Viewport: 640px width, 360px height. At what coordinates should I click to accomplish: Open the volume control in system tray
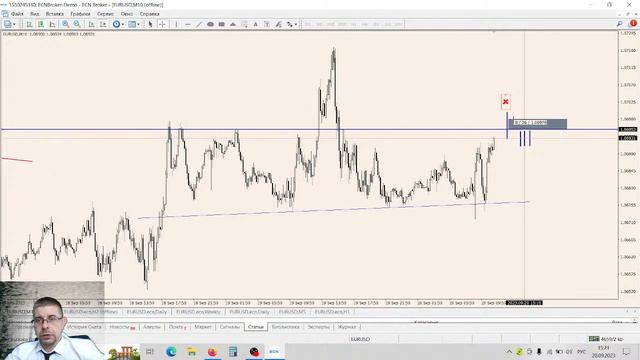click(569, 351)
